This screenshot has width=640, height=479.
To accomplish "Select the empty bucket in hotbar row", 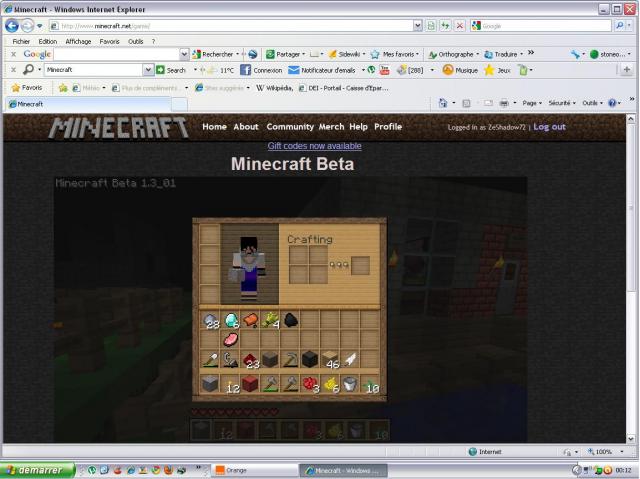I will [x=350, y=384].
